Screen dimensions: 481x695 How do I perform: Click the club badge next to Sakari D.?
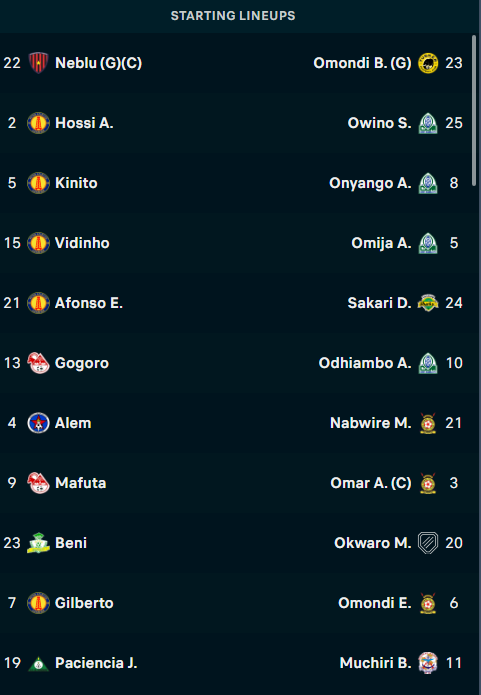(x=428, y=303)
